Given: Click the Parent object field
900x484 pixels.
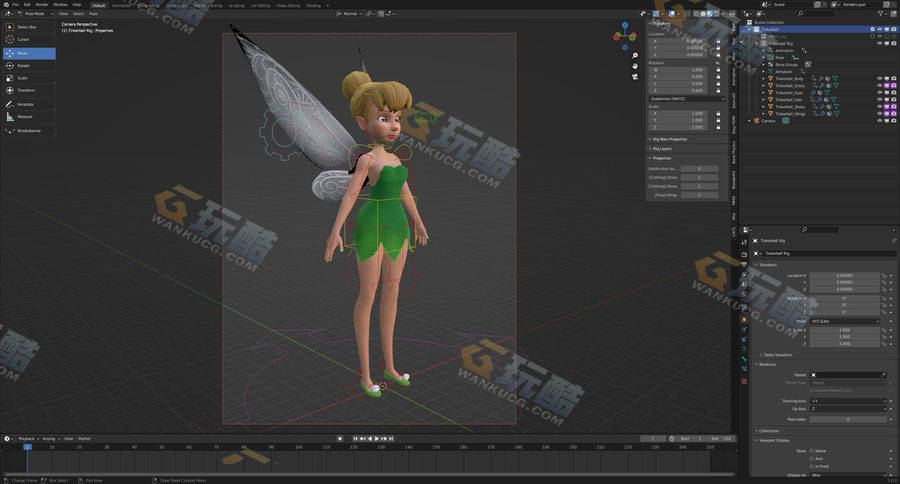Looking at the screenshot, I should [848, 375].
